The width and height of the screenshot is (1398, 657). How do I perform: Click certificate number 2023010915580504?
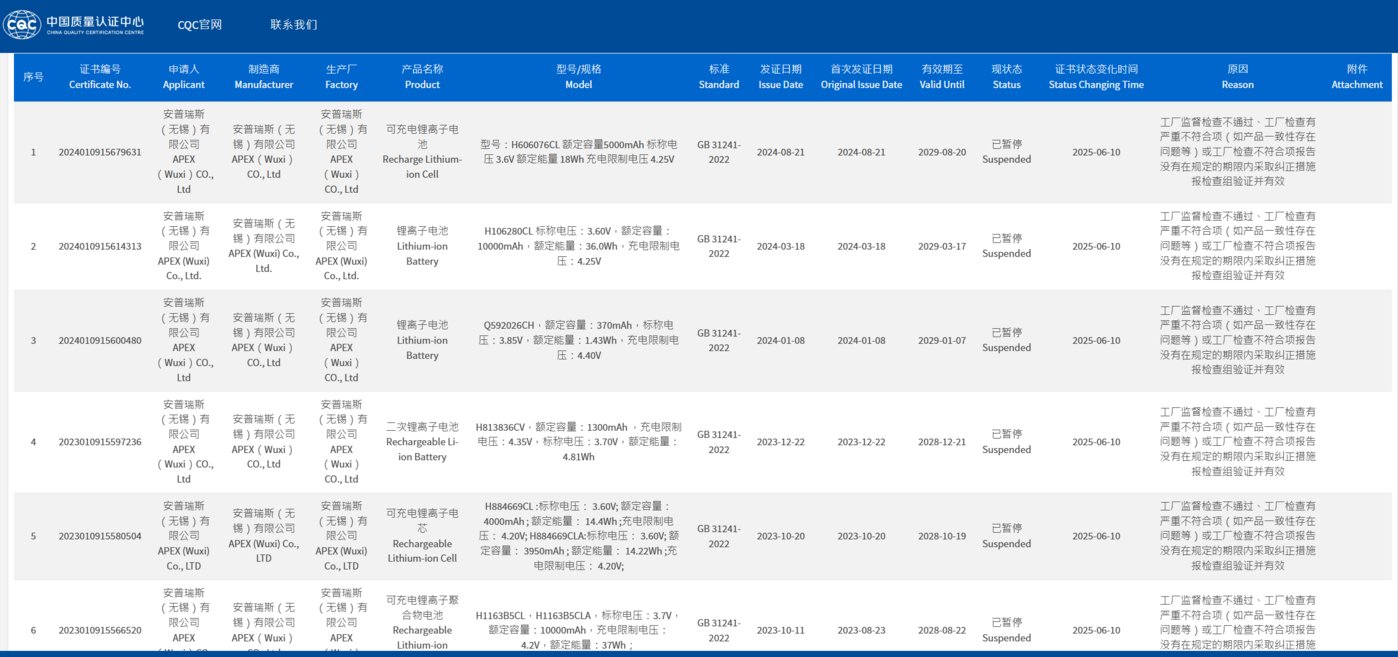click(x=100, y=536)
